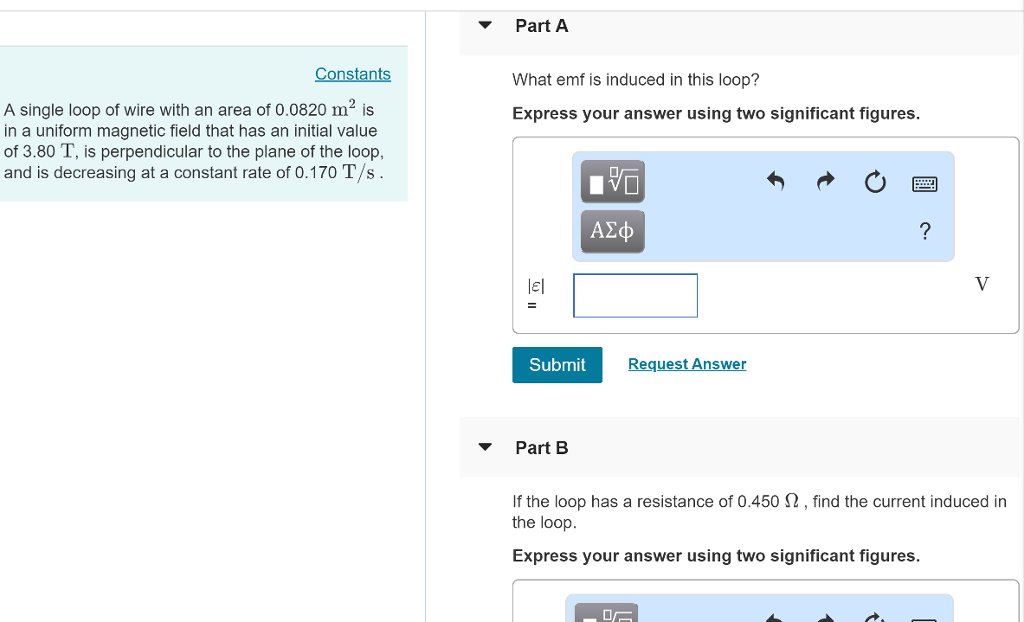The image size is (1024, 622).
Task: Open the keyboard entry help icon
Action: [925, 183]
